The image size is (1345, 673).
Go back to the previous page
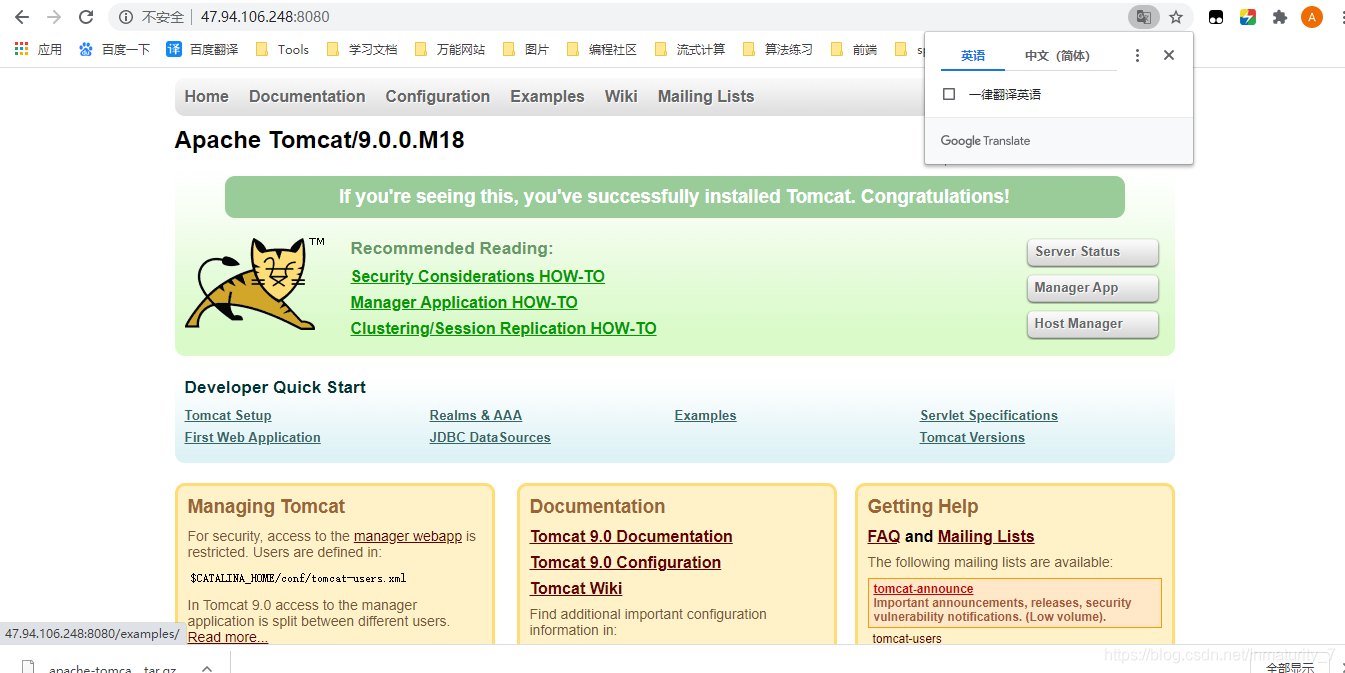tap(22, 17)
